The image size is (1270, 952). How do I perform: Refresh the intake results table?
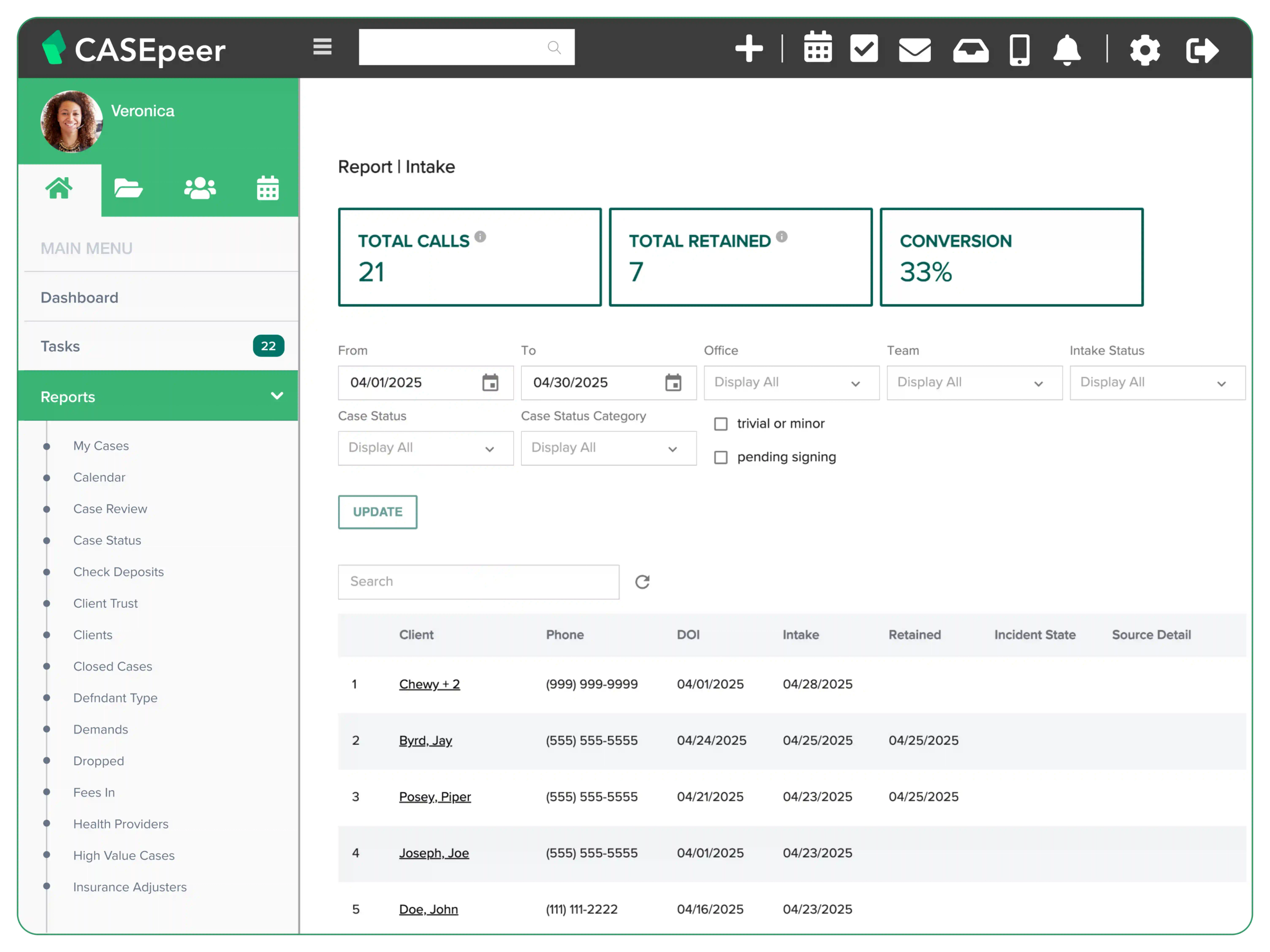tap(642, 581)
